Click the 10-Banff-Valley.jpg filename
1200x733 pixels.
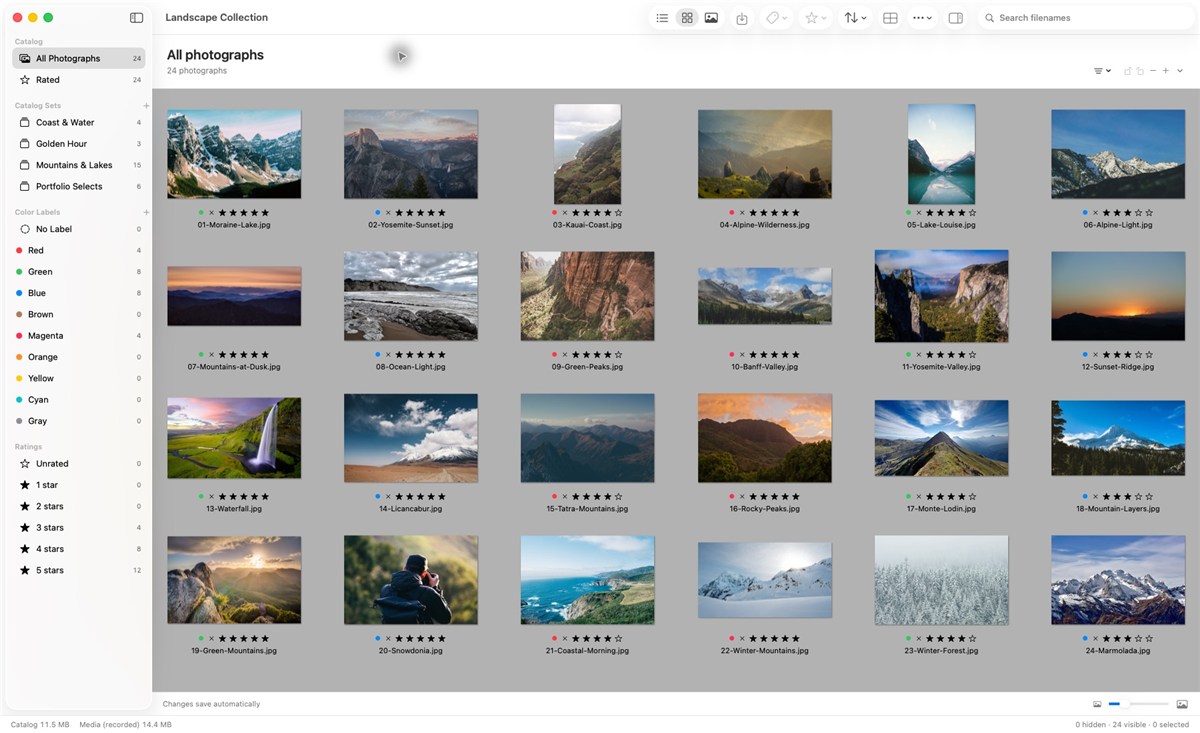pos(764,367)
